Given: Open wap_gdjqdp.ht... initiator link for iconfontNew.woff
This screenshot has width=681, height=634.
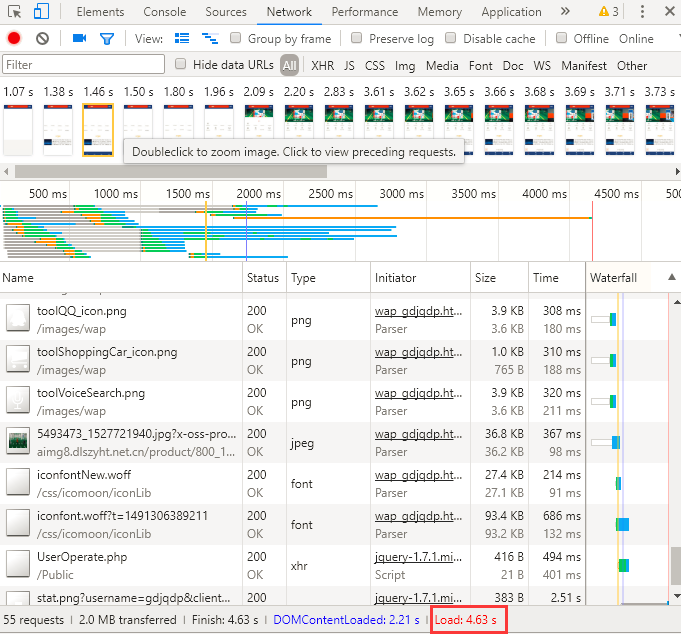Looking at the screenshot, I should click(x=418, y=475).
